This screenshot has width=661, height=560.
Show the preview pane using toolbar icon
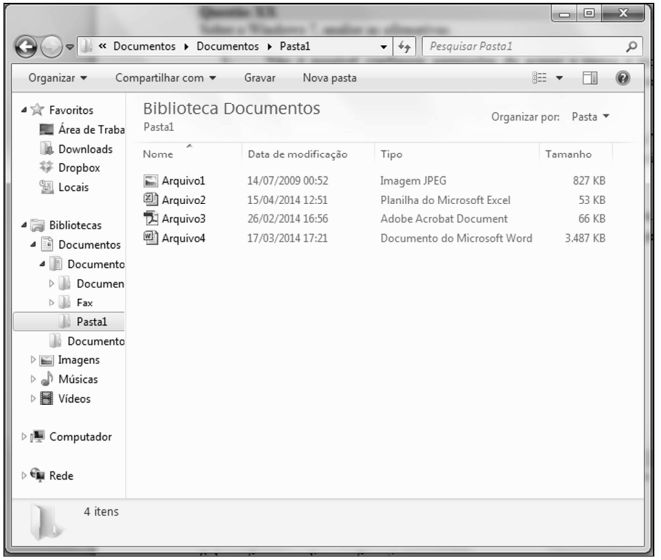tap(590, 78)
